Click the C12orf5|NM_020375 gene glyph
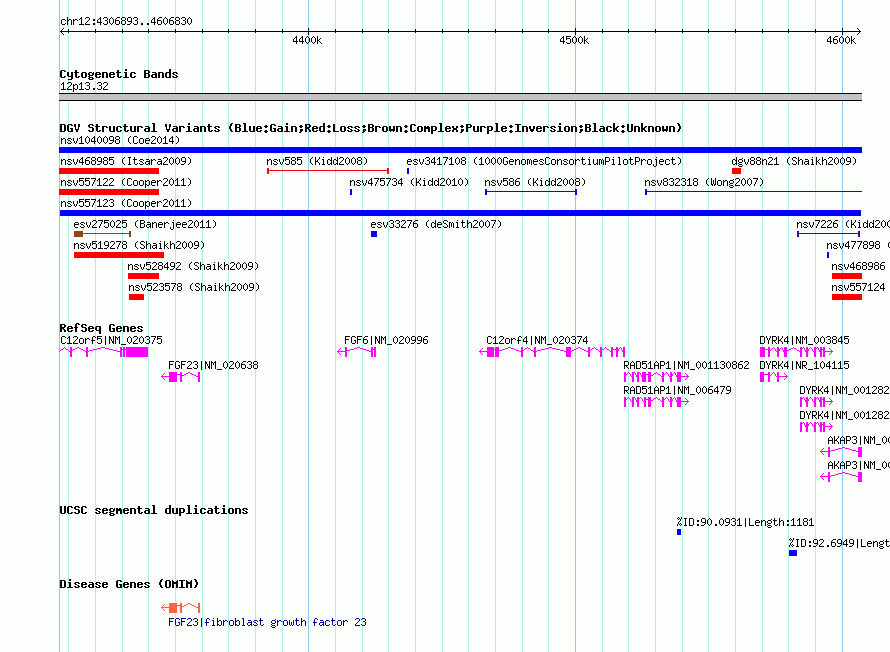 104,352
